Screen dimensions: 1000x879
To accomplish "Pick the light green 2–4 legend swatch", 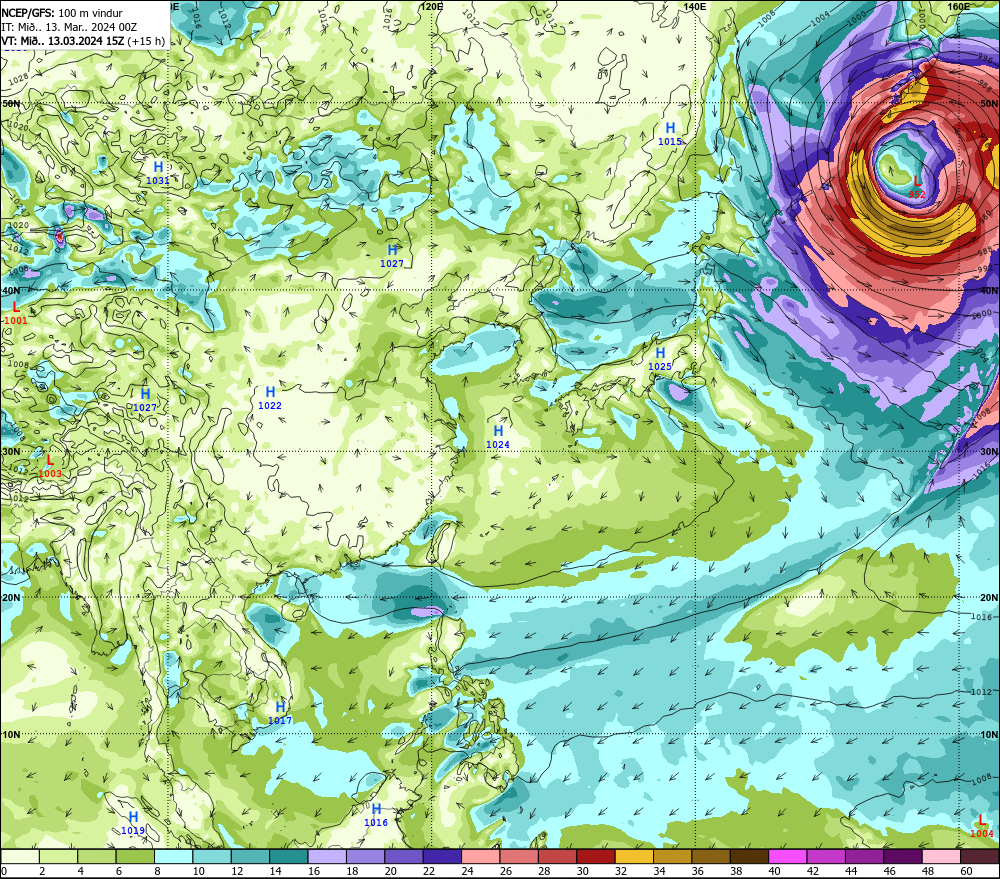I will click(58, 856).
